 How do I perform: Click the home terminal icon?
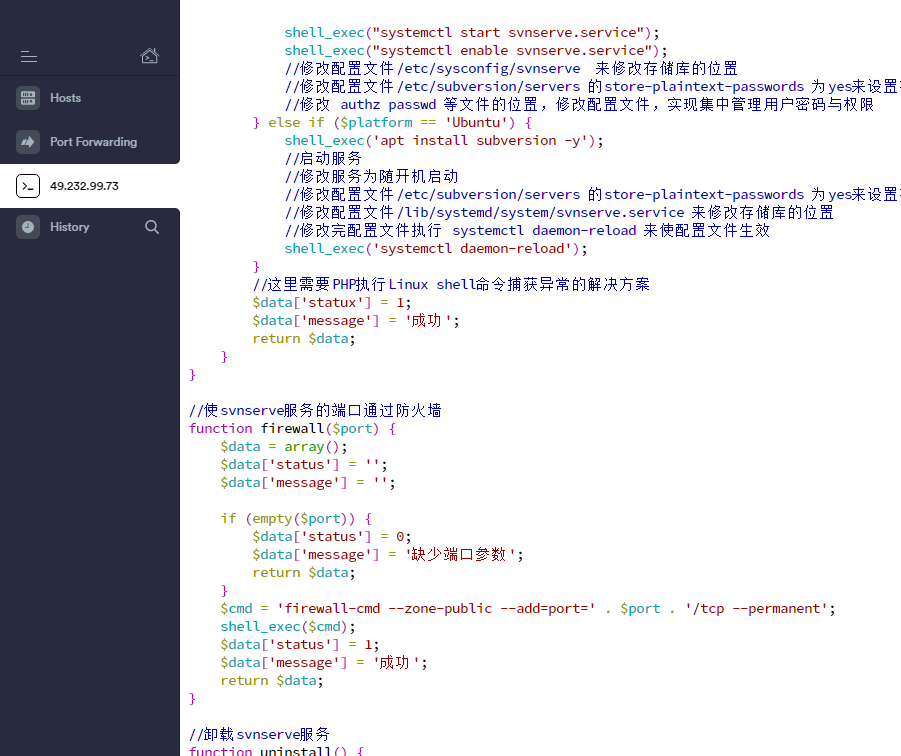point(149,56)
